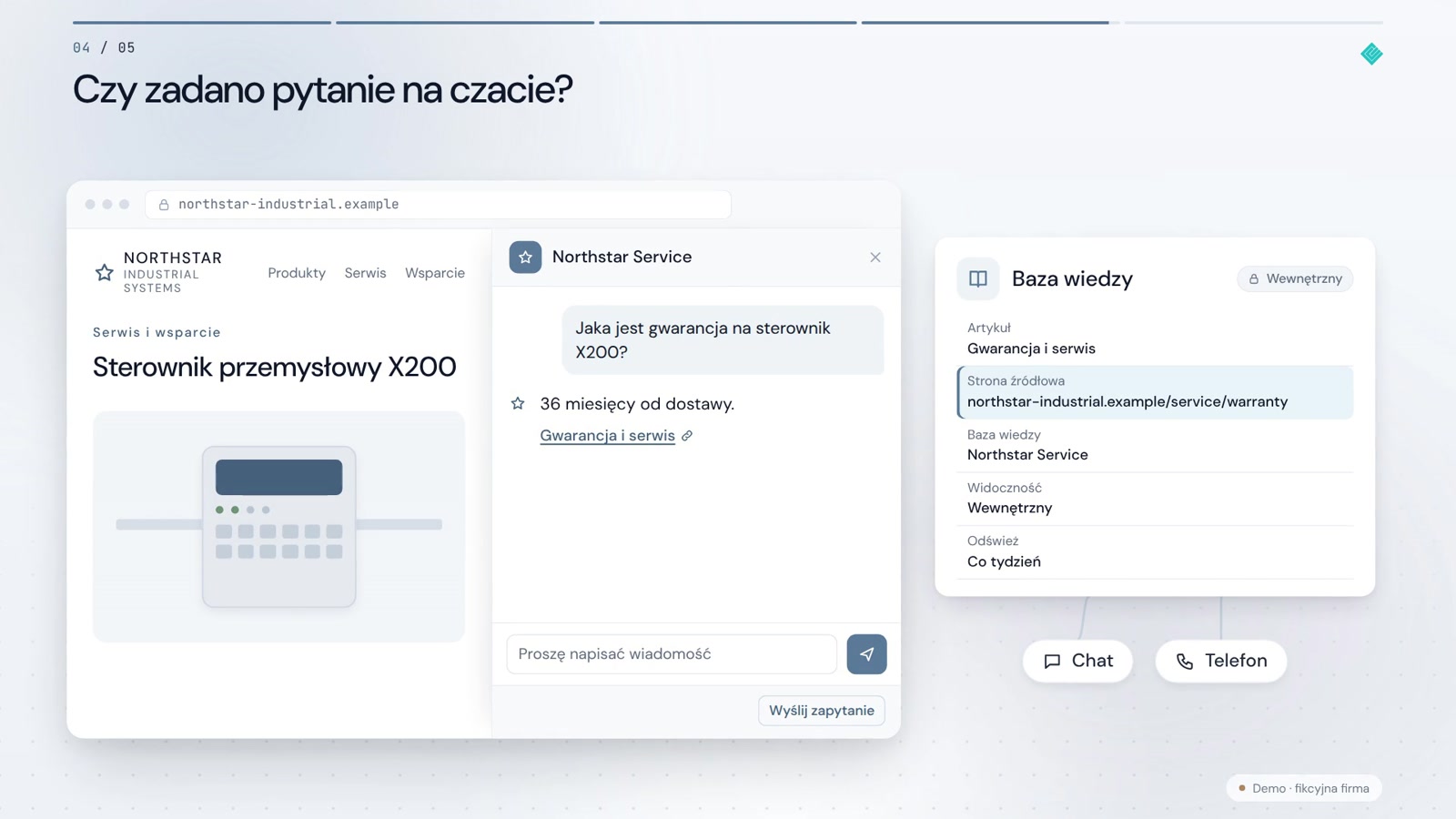Open the Serwis menu
The height and width of the screenshot is (819, 1456).
(x=365, y=273)
